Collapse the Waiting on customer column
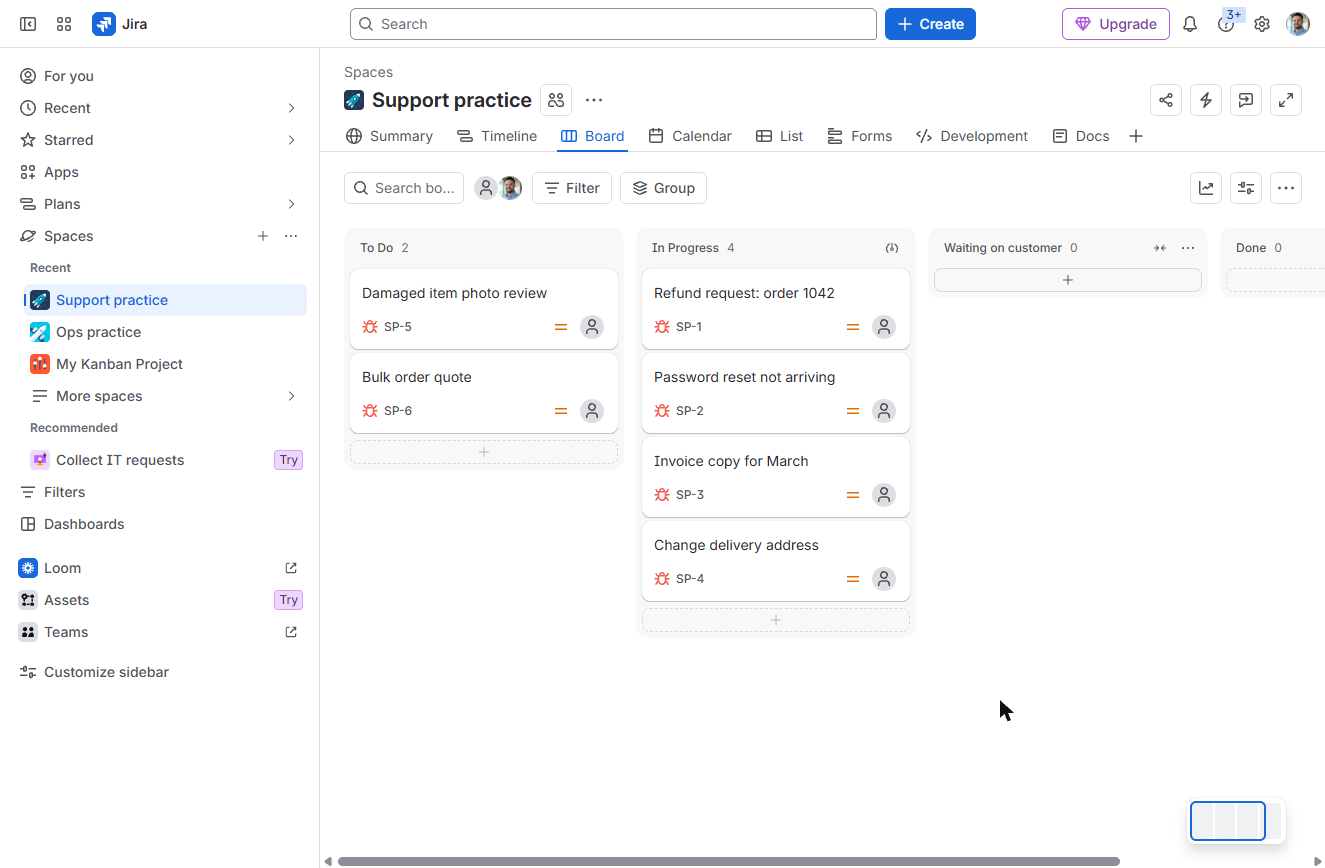The height and width of the screenshot is (868, 1325). point(1160,248)
